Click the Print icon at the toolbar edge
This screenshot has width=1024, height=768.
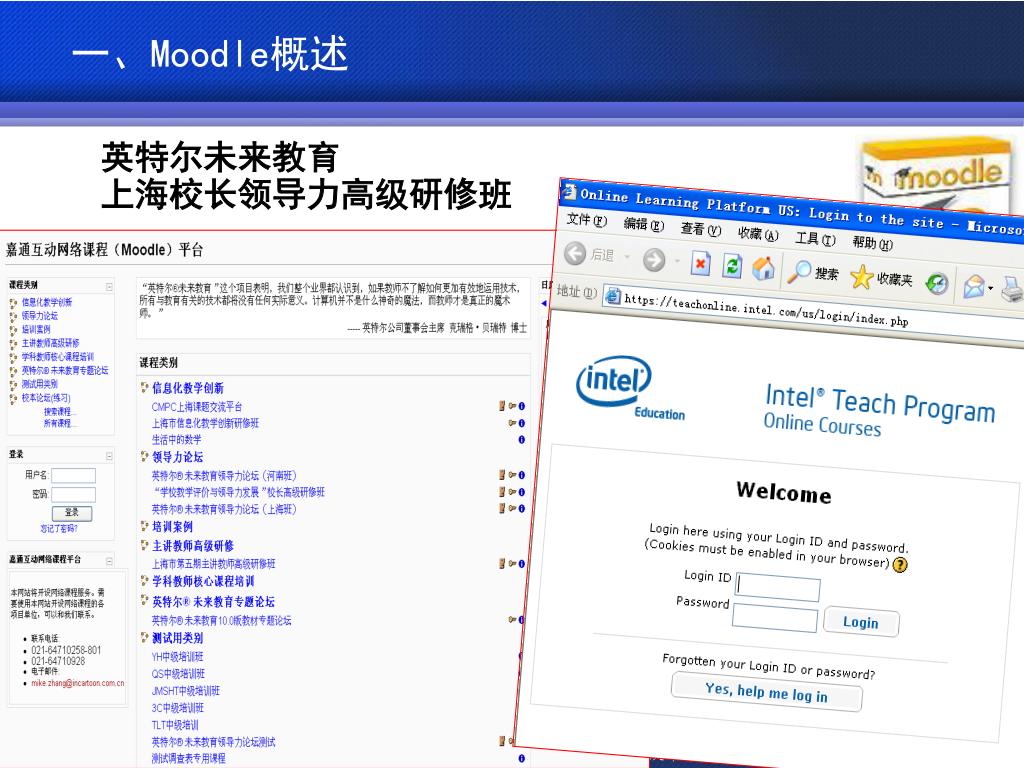pos(1013,288)
